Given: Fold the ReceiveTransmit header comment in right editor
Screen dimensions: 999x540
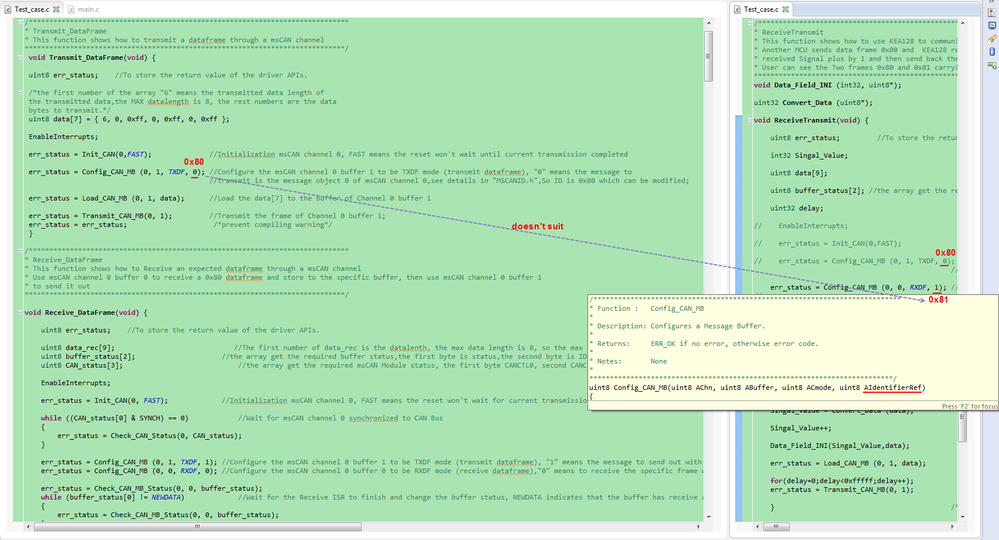Looking at the screenshot, I should pos(749,23).
